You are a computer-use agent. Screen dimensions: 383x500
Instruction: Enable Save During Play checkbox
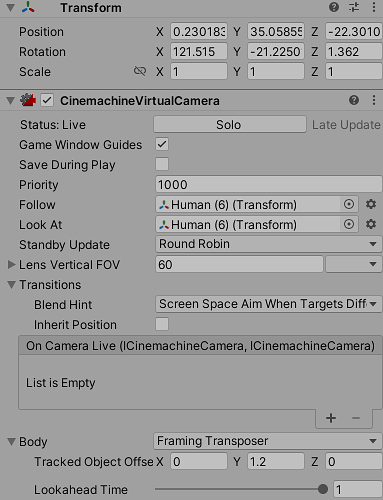coord(162,164)
